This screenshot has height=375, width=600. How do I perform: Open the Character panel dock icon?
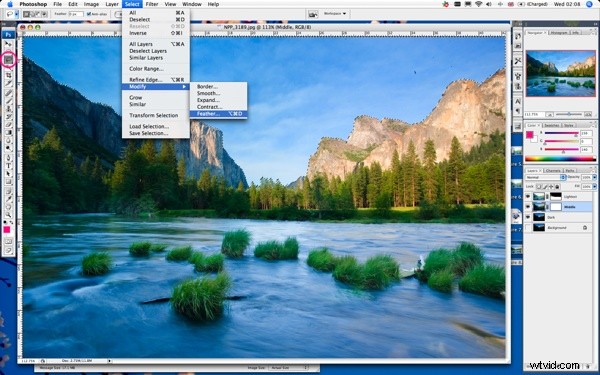pos(518,101)
